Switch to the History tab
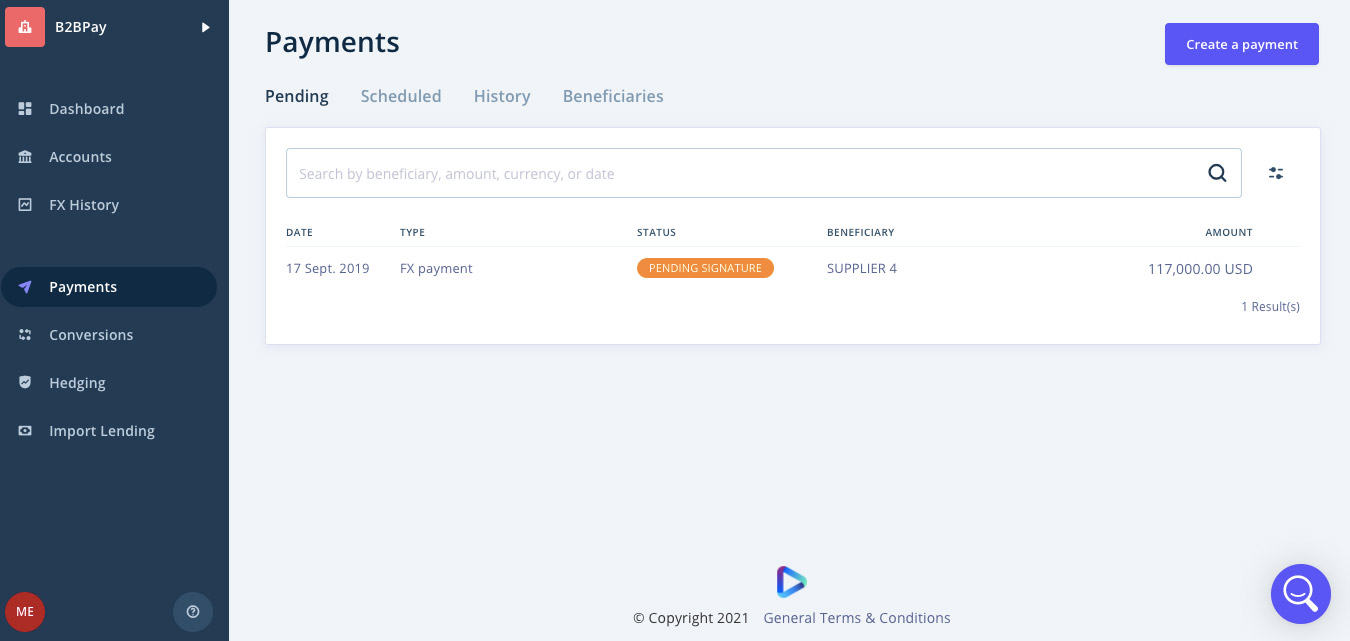1350x641 pixels. pyautogui.click(x=502, y=96)
